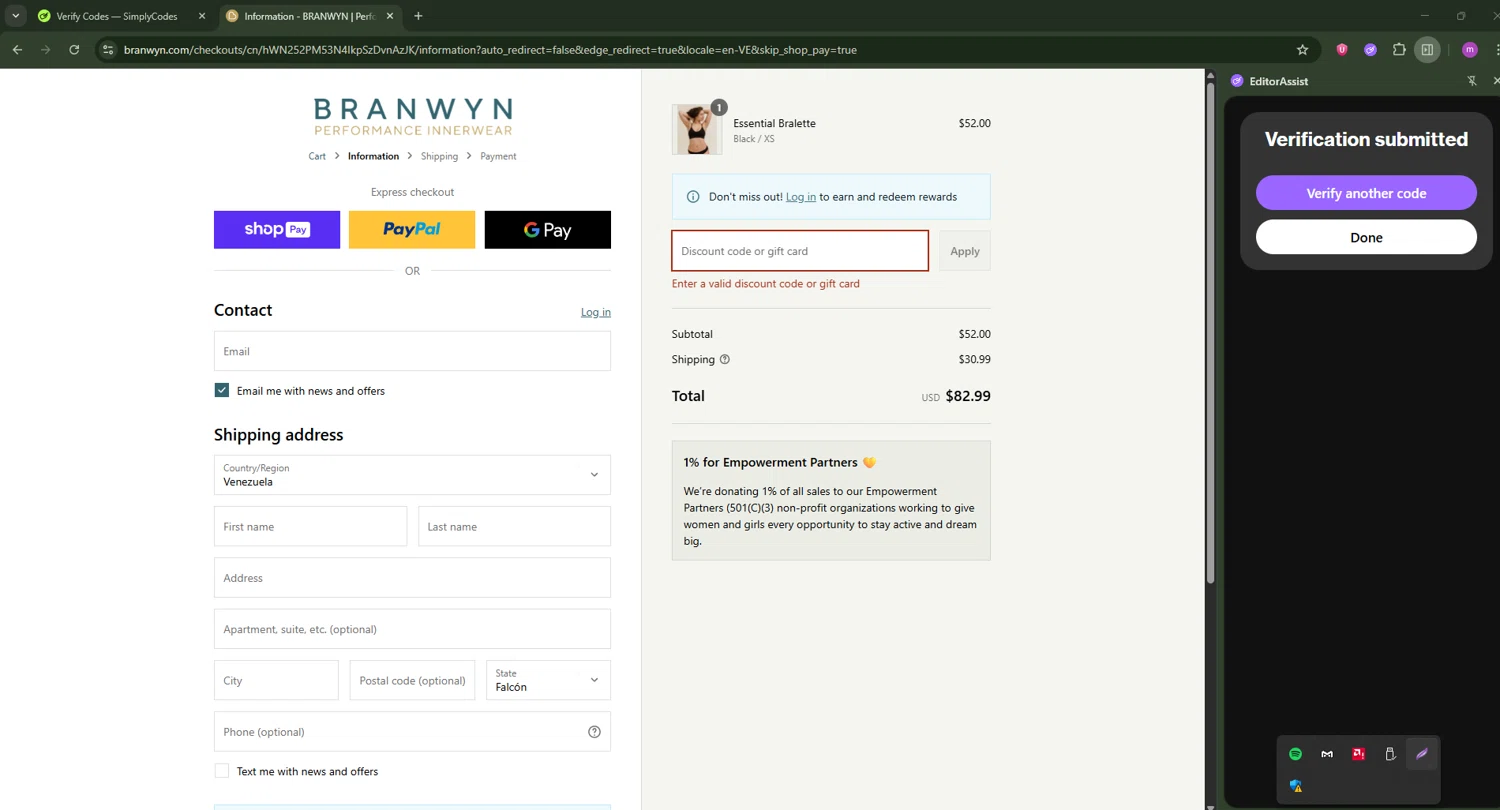Open the State dropdown showing Falcón
The image size is (1500, 810).
[x=547, y=680]
